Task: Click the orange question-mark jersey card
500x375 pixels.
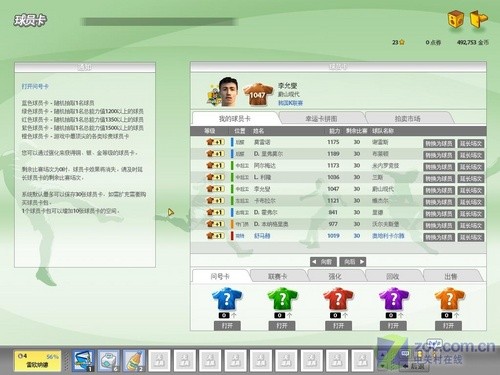Action: [x=449, y=299]
